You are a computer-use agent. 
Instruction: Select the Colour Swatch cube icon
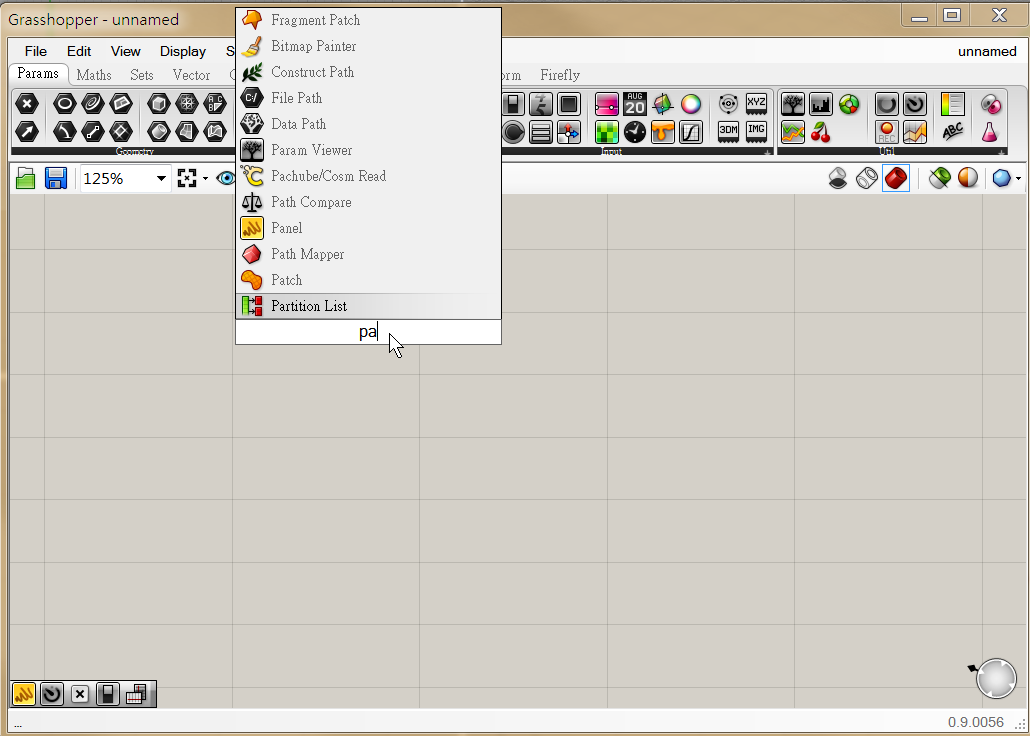point(662,104)
